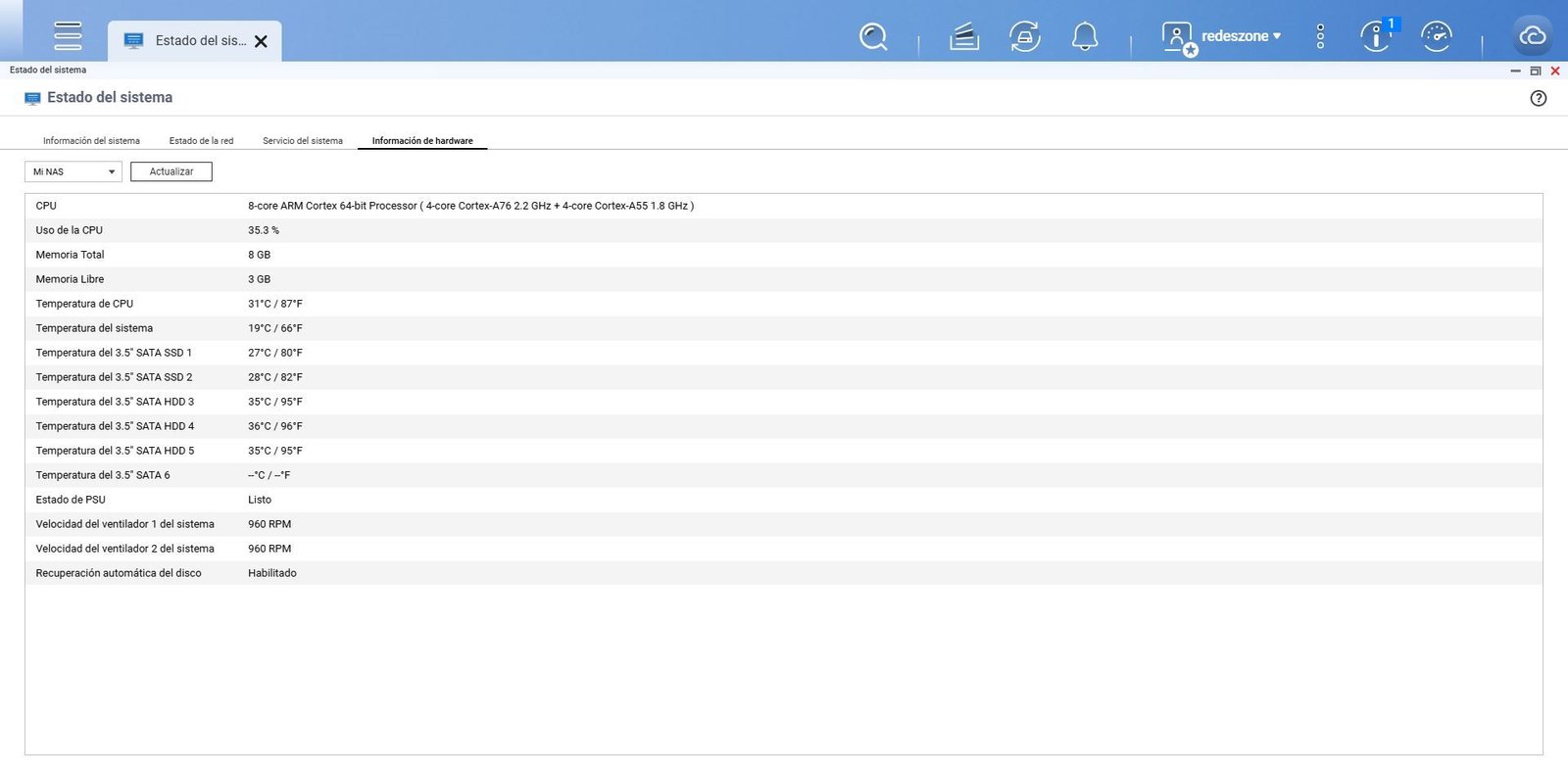
Task: Open the search magnifier icon
Action: coord(872,37)
